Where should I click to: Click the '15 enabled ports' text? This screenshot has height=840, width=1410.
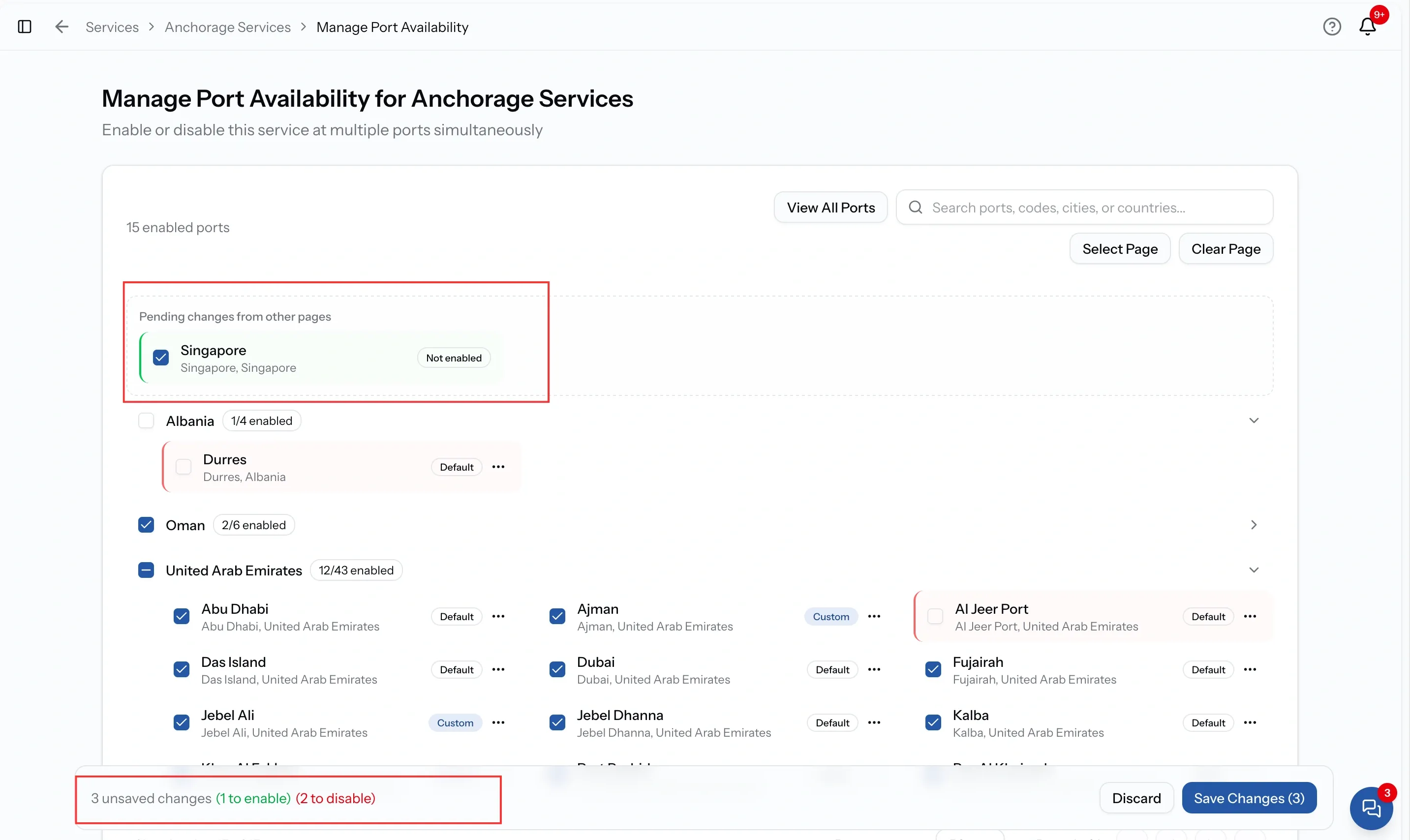pyautogui.click(x=178, y=228)
